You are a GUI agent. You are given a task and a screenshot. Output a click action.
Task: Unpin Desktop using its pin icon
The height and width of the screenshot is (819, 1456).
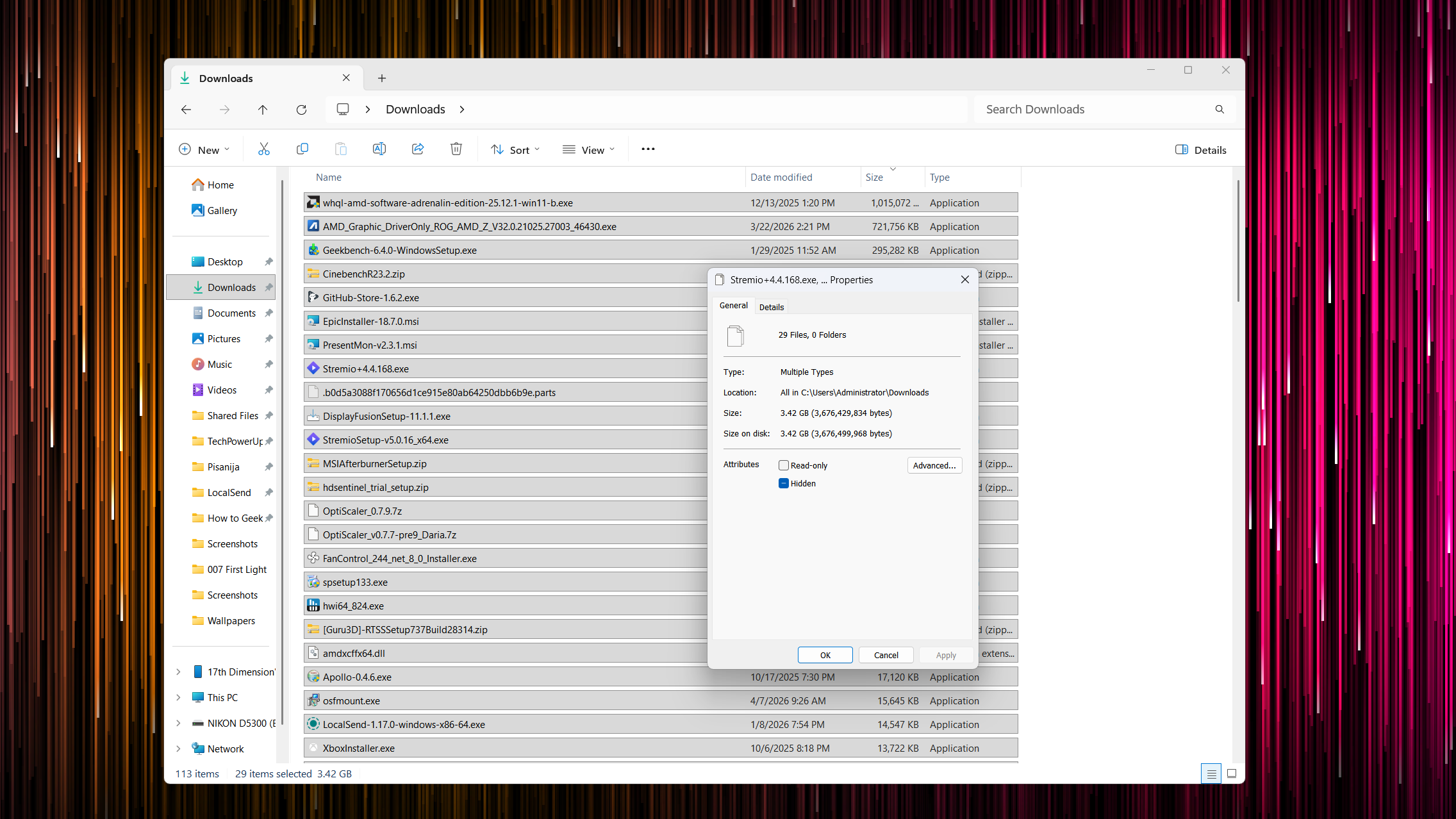(x=269, y=261)
